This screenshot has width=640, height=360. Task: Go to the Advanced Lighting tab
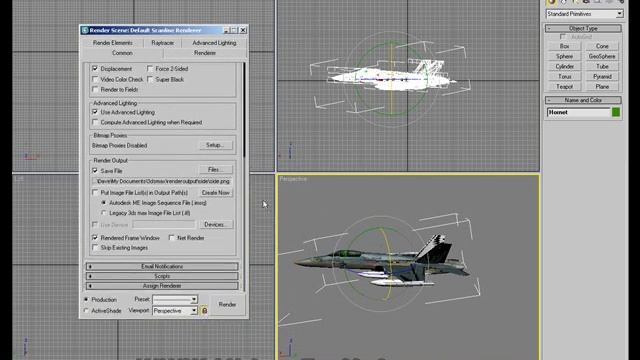point(214,43)
